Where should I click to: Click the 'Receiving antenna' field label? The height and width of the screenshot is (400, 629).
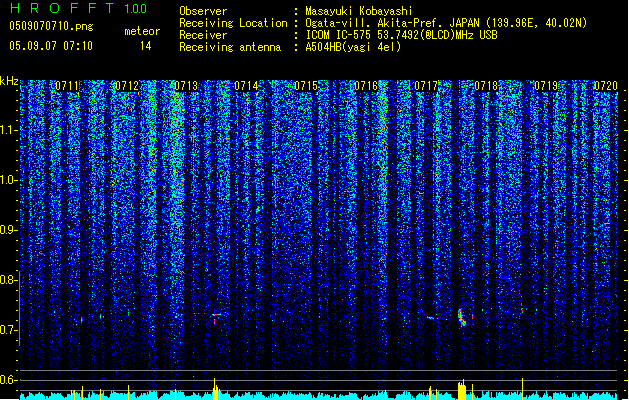[x=230, y=47]
